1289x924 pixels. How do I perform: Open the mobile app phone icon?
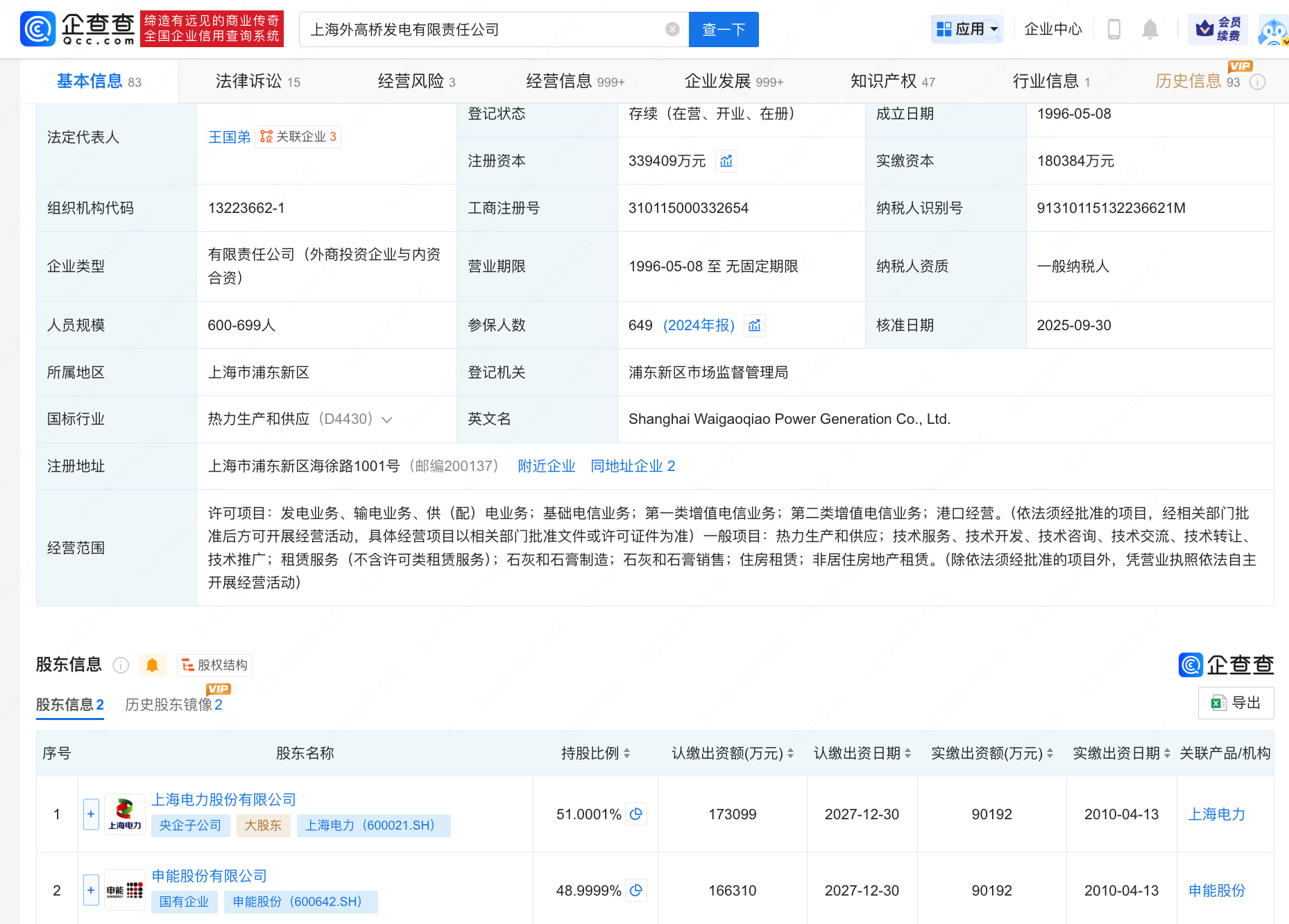pos(1113,29)
